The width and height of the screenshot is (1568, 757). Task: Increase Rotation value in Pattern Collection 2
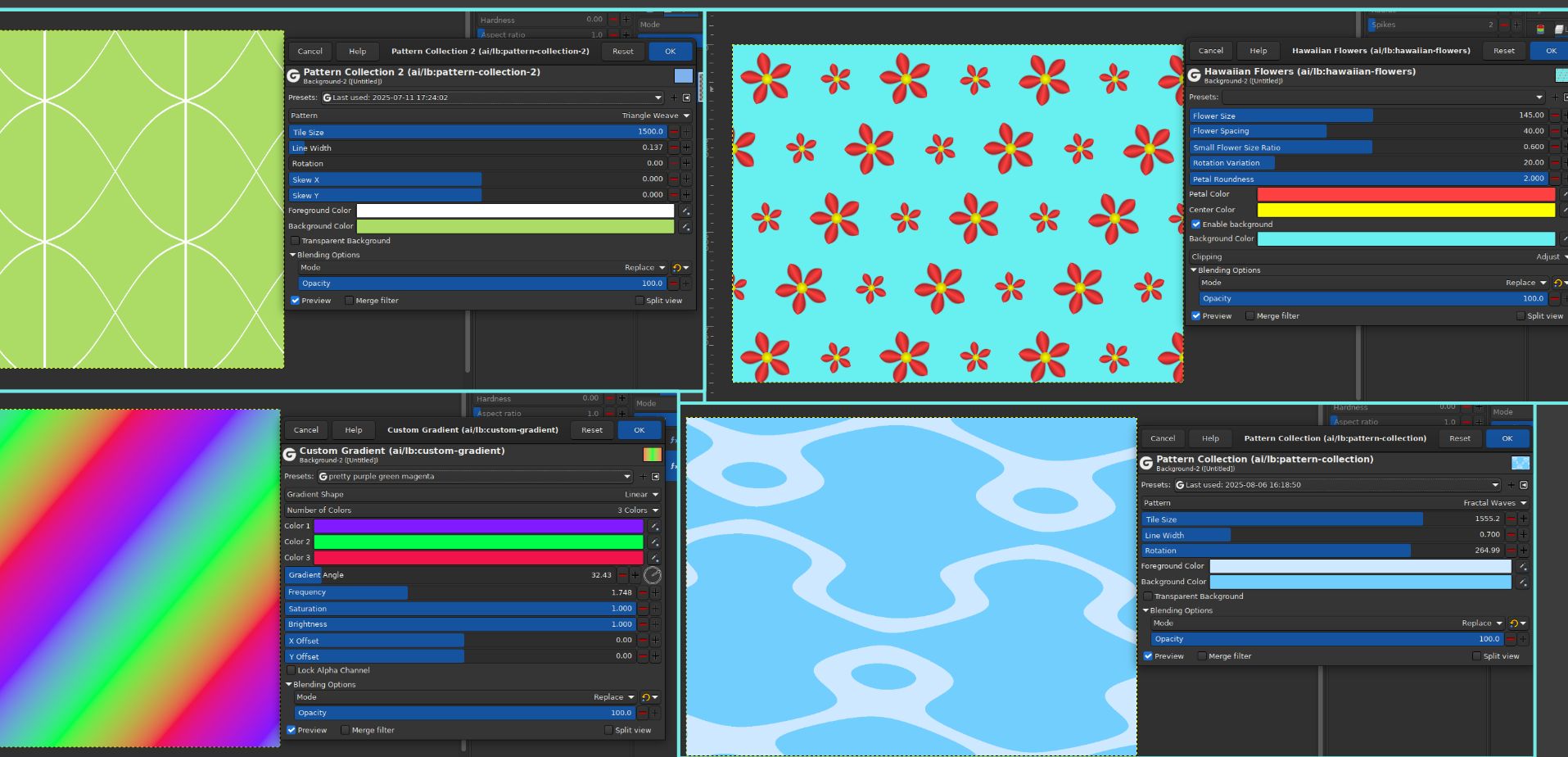[686, 164]
